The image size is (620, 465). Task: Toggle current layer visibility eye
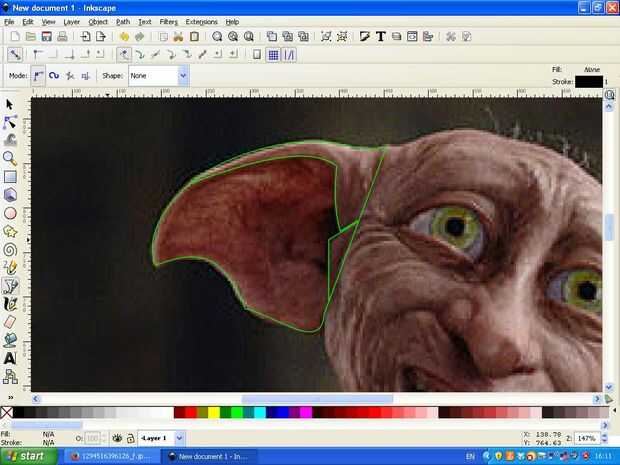[117, 438]
